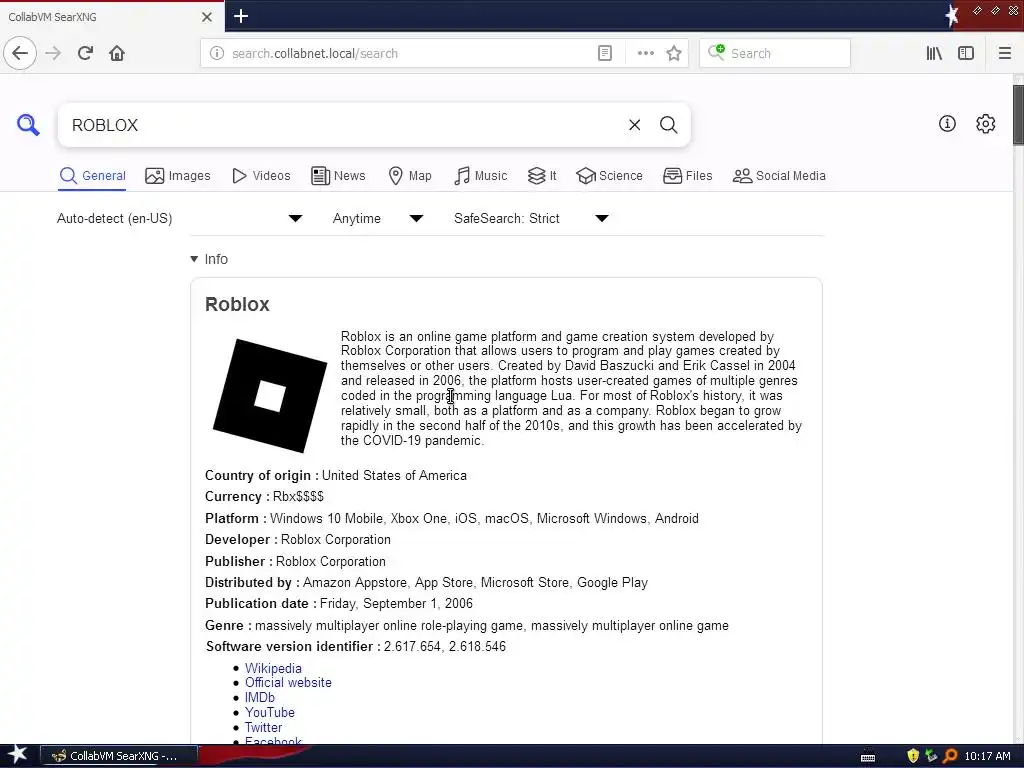Collapse the Info section

(209, 259)
